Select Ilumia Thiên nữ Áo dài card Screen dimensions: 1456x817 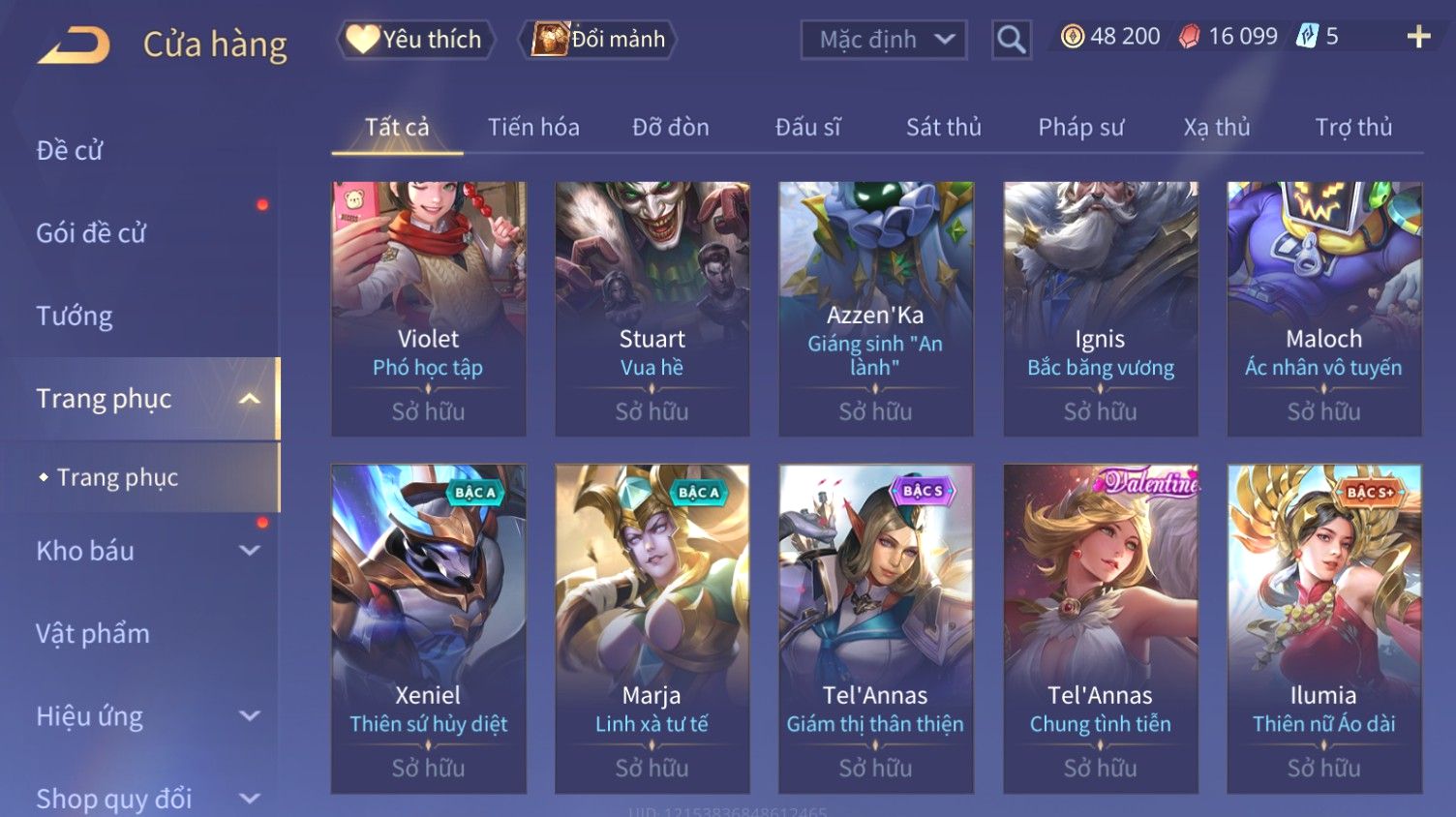[x=1323, y=628]
